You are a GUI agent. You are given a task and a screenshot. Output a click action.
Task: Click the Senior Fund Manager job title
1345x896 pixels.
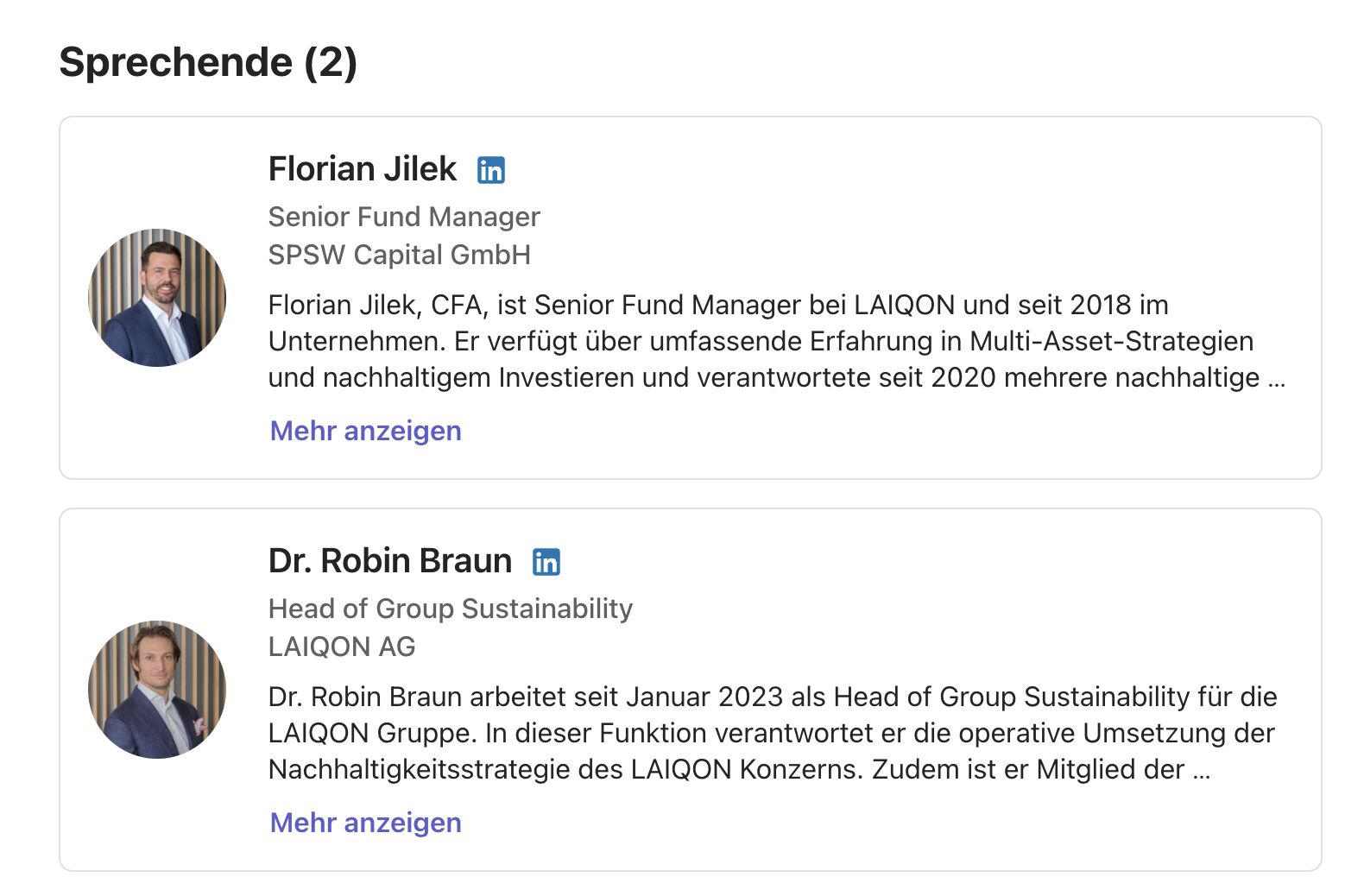point(404,217)
